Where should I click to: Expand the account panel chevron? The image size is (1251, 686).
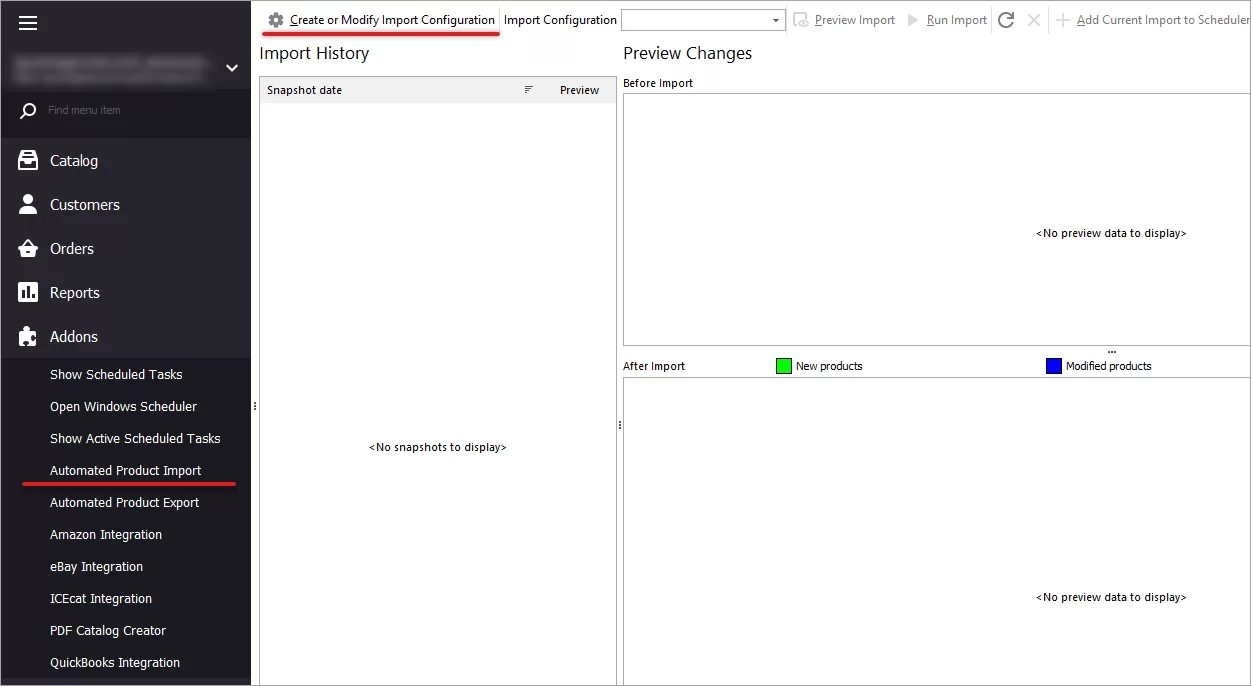(231, 68)
